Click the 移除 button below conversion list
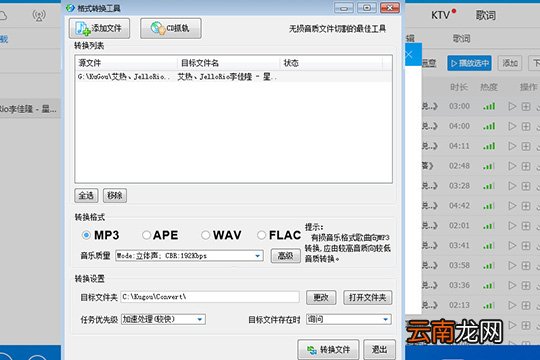Image resolution: width=540 pixels, height=360 pixels. [x=115, y=195]
